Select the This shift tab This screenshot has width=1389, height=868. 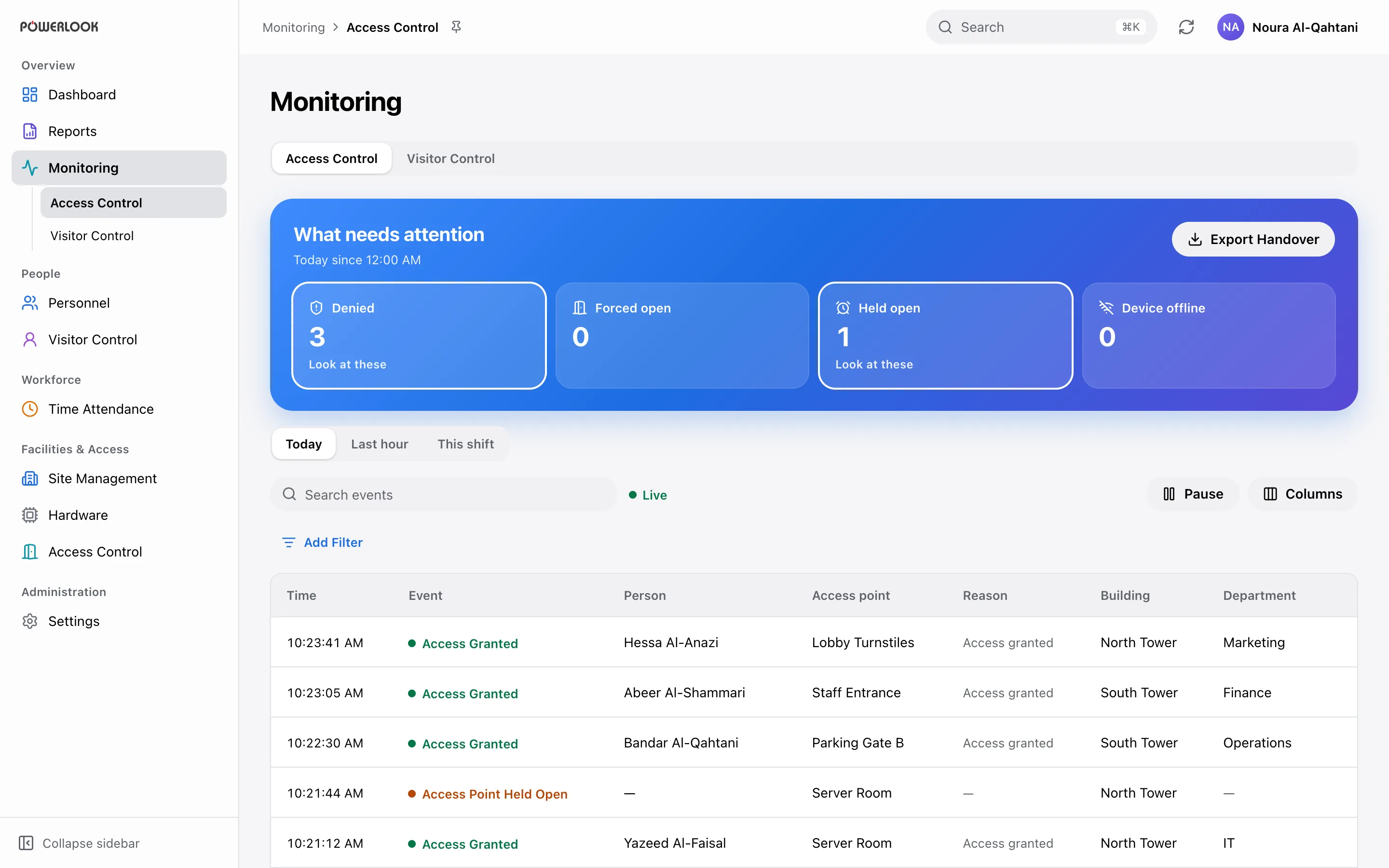coord(465,444)
